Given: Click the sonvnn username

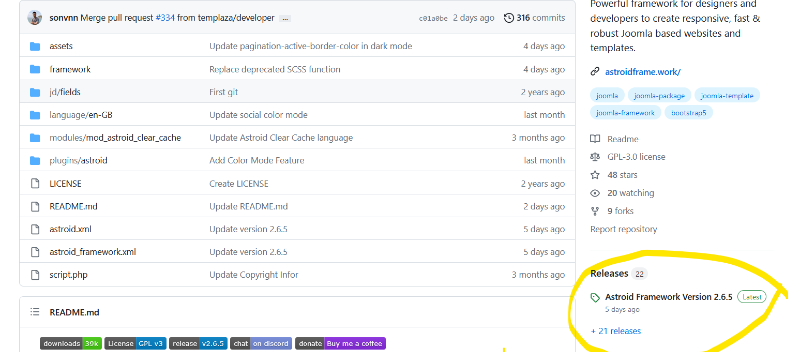Looking at the screenshot, I should [64, 18].
